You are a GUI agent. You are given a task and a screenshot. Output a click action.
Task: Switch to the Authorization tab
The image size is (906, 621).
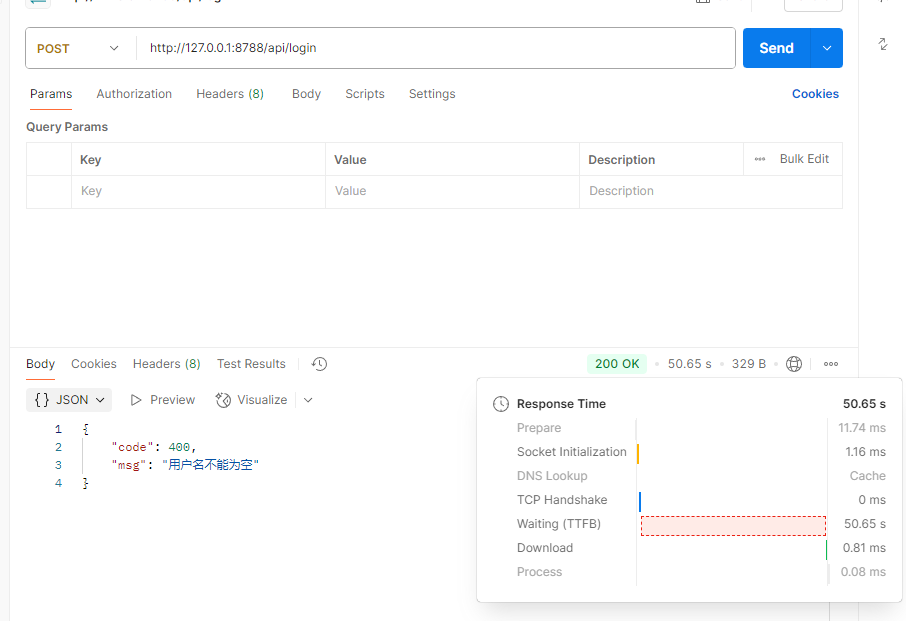[x=134, y=94]
